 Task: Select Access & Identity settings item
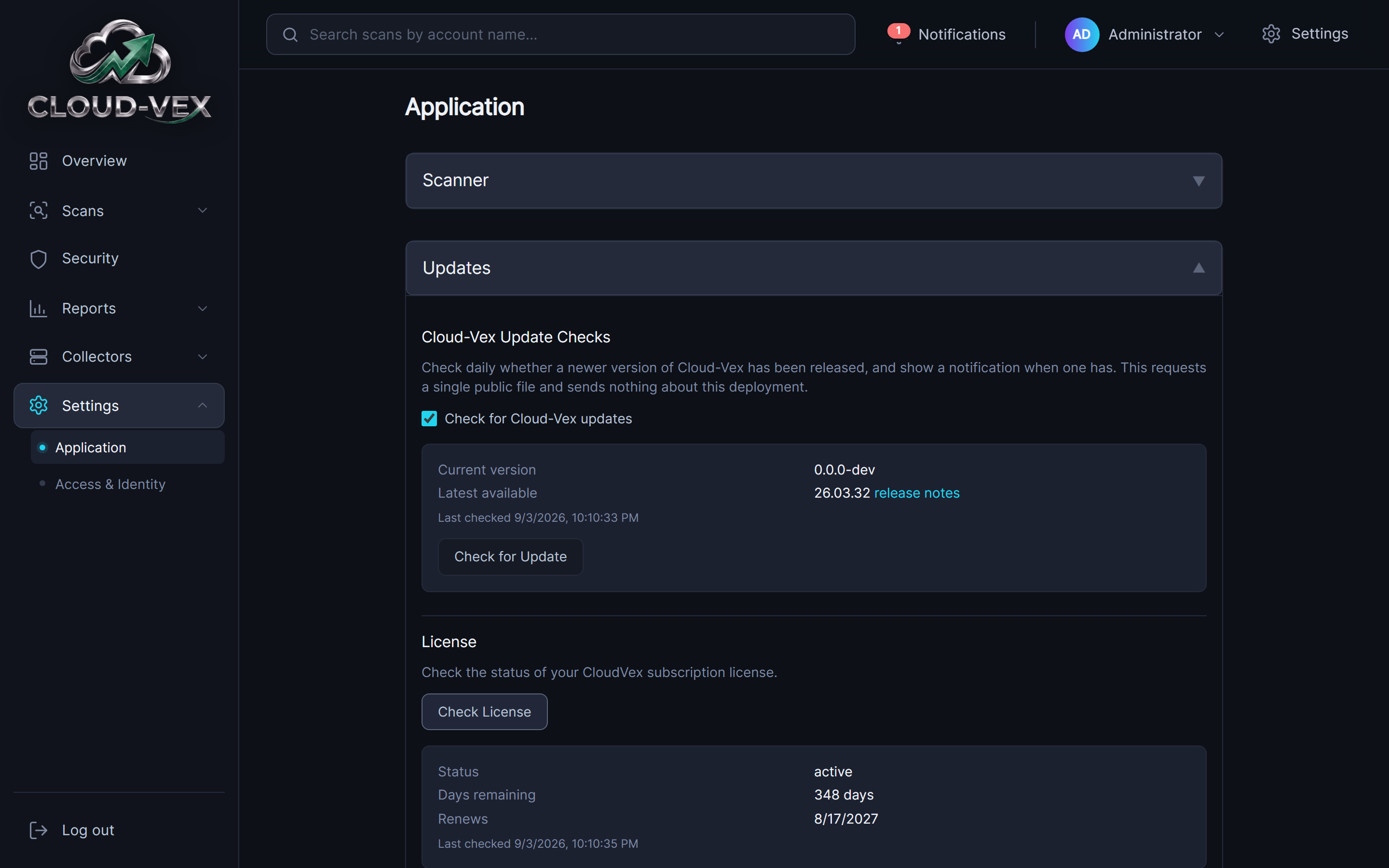click(110, 484)
